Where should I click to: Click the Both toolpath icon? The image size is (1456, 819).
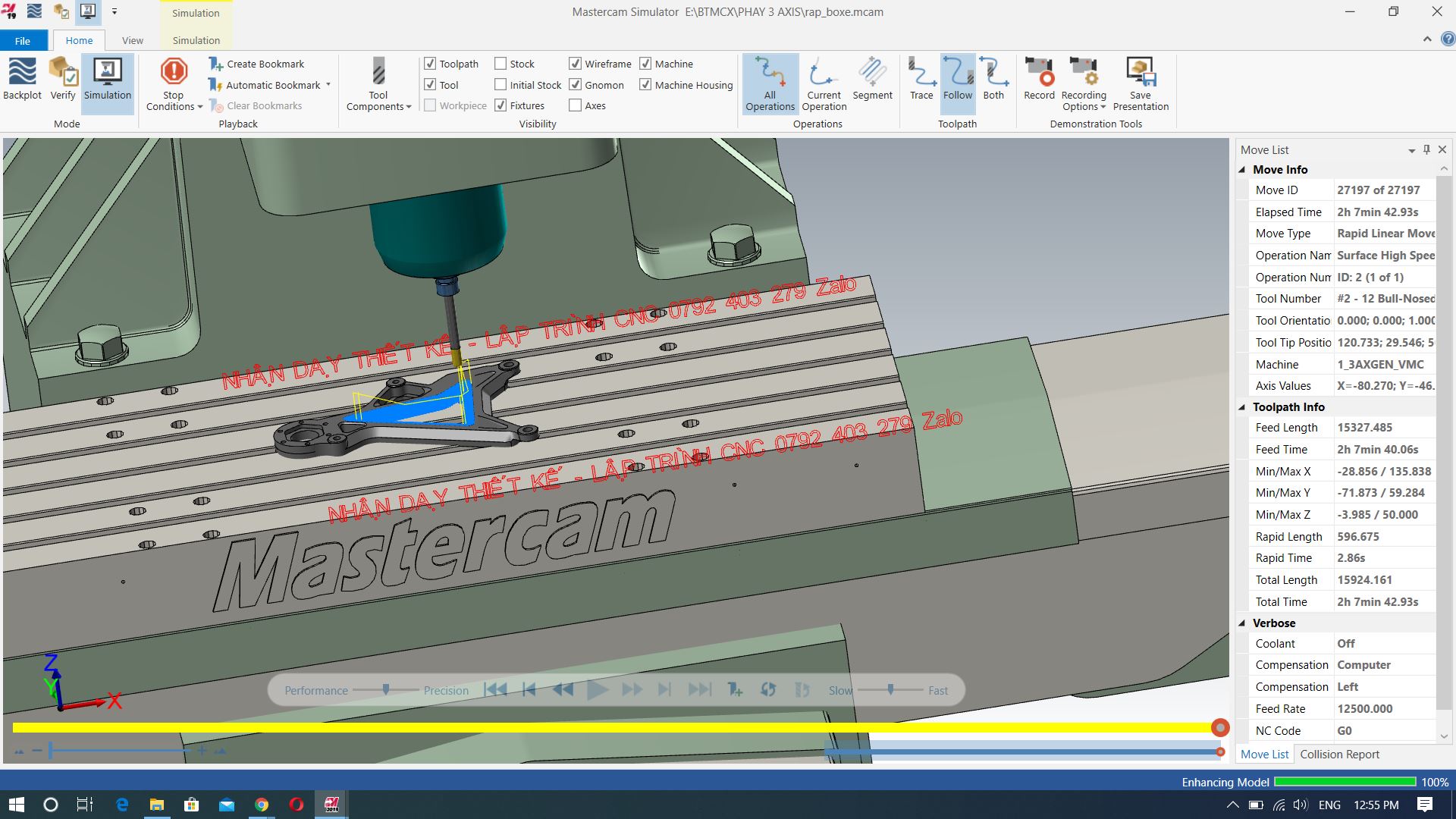pyautogui.click(x=993, y=78)
